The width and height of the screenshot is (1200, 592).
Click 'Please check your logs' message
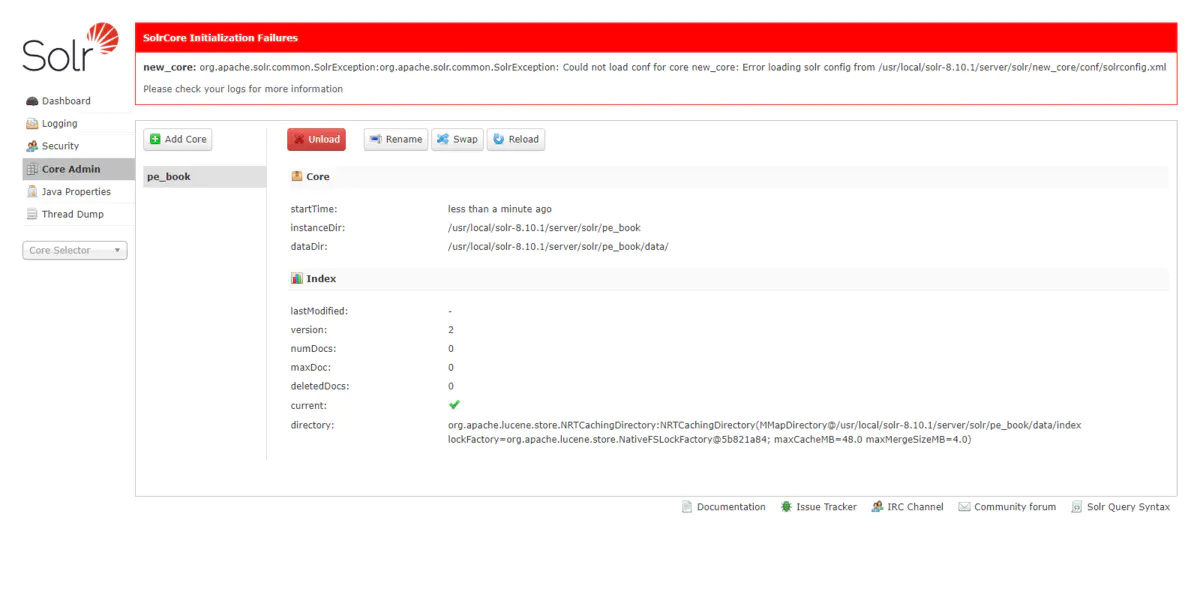click(243, 89)
